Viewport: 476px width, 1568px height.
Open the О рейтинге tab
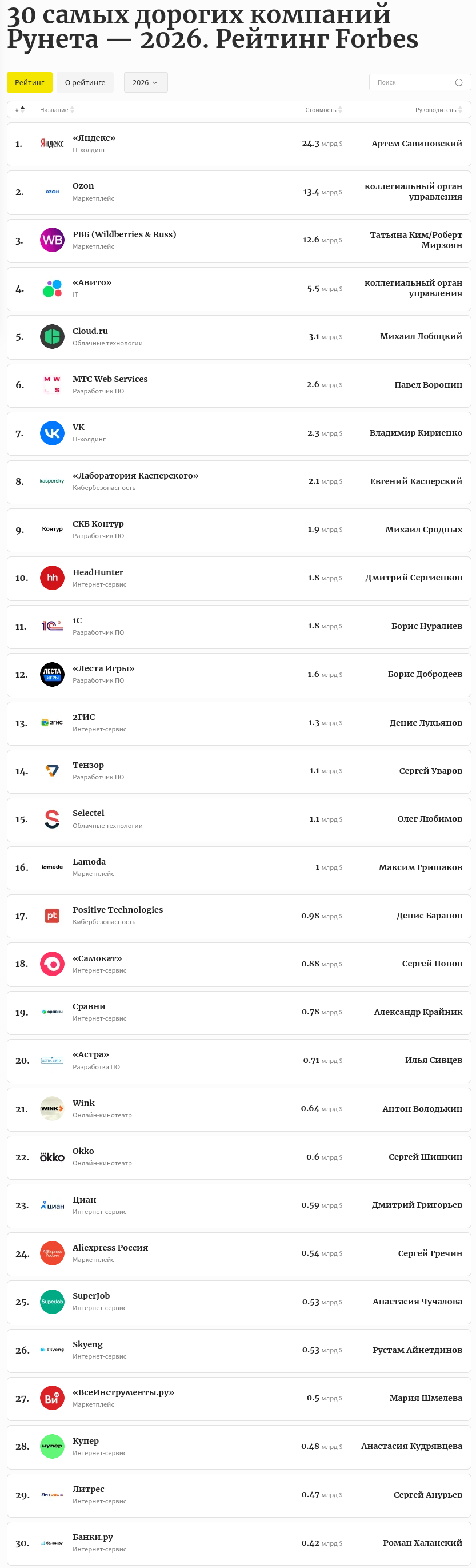pos(85,82)
